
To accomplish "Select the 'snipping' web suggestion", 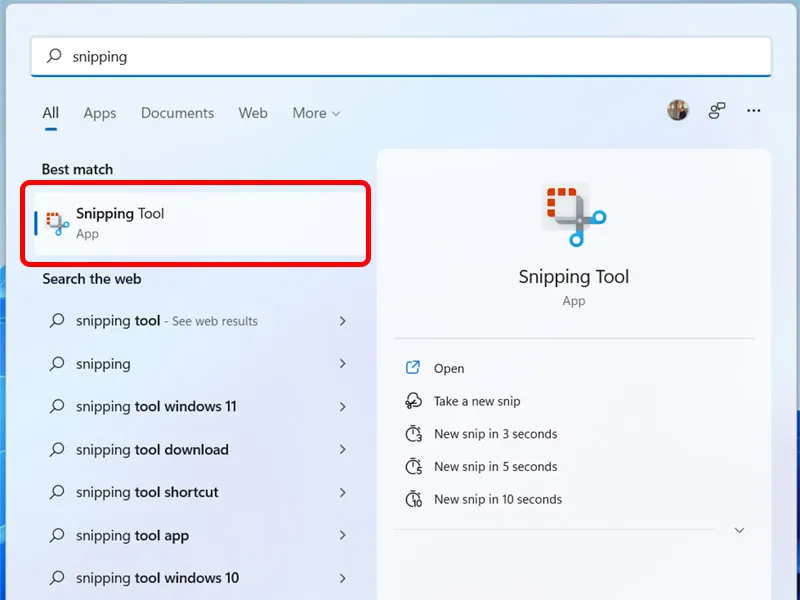I will [197, 364].
